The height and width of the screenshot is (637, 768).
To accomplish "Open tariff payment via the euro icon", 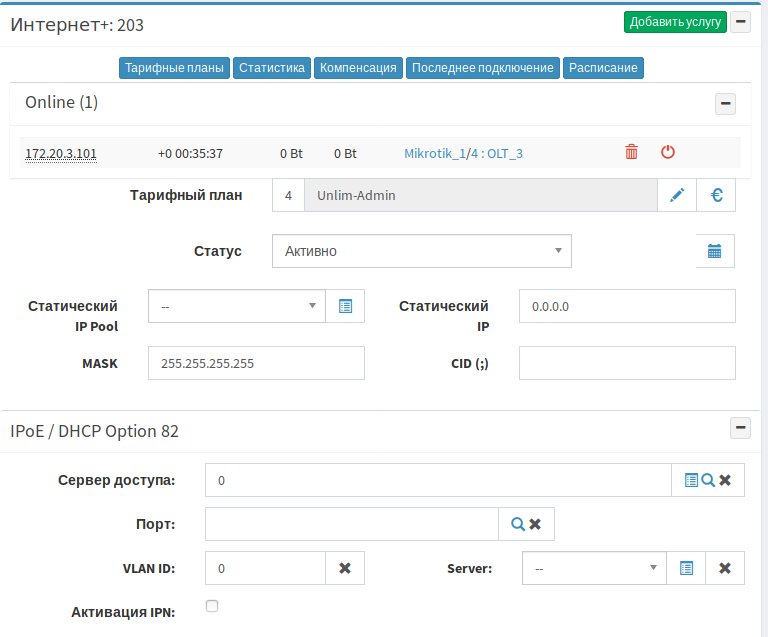I will pyautogui.click(x=716, y=195).
